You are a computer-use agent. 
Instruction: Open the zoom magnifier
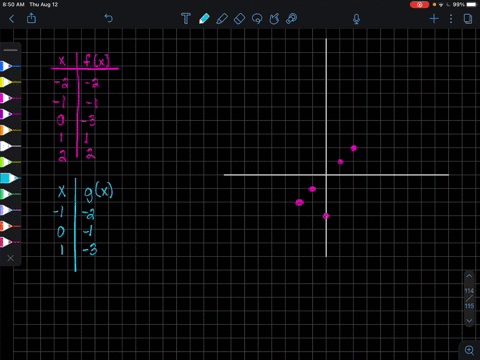coord(469,350)
